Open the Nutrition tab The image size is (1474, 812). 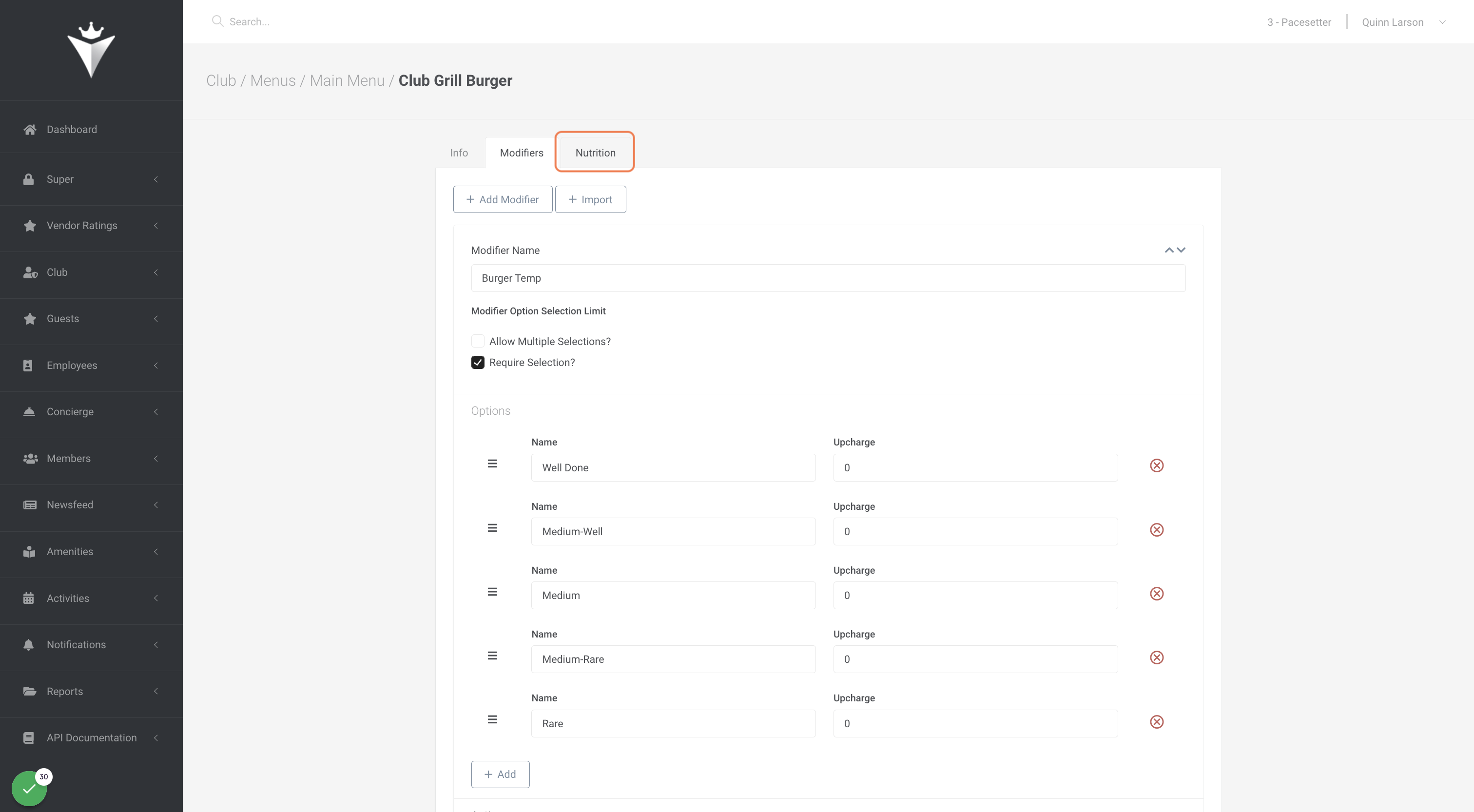595,153
